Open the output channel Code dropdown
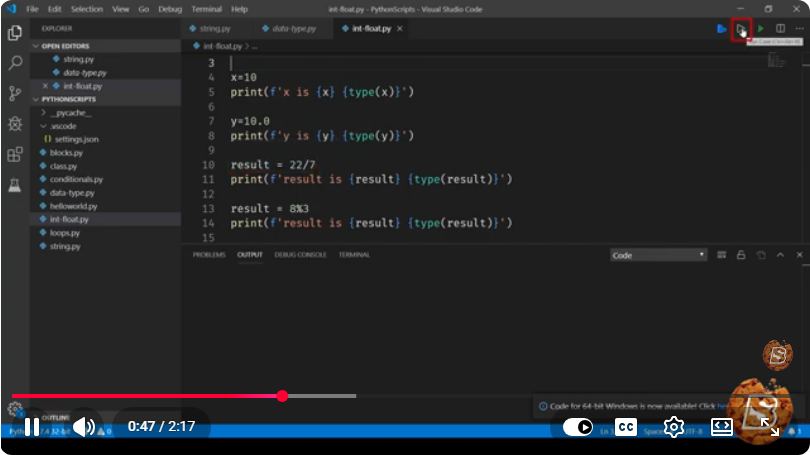The image size is (810, 455). pos(658,255)
